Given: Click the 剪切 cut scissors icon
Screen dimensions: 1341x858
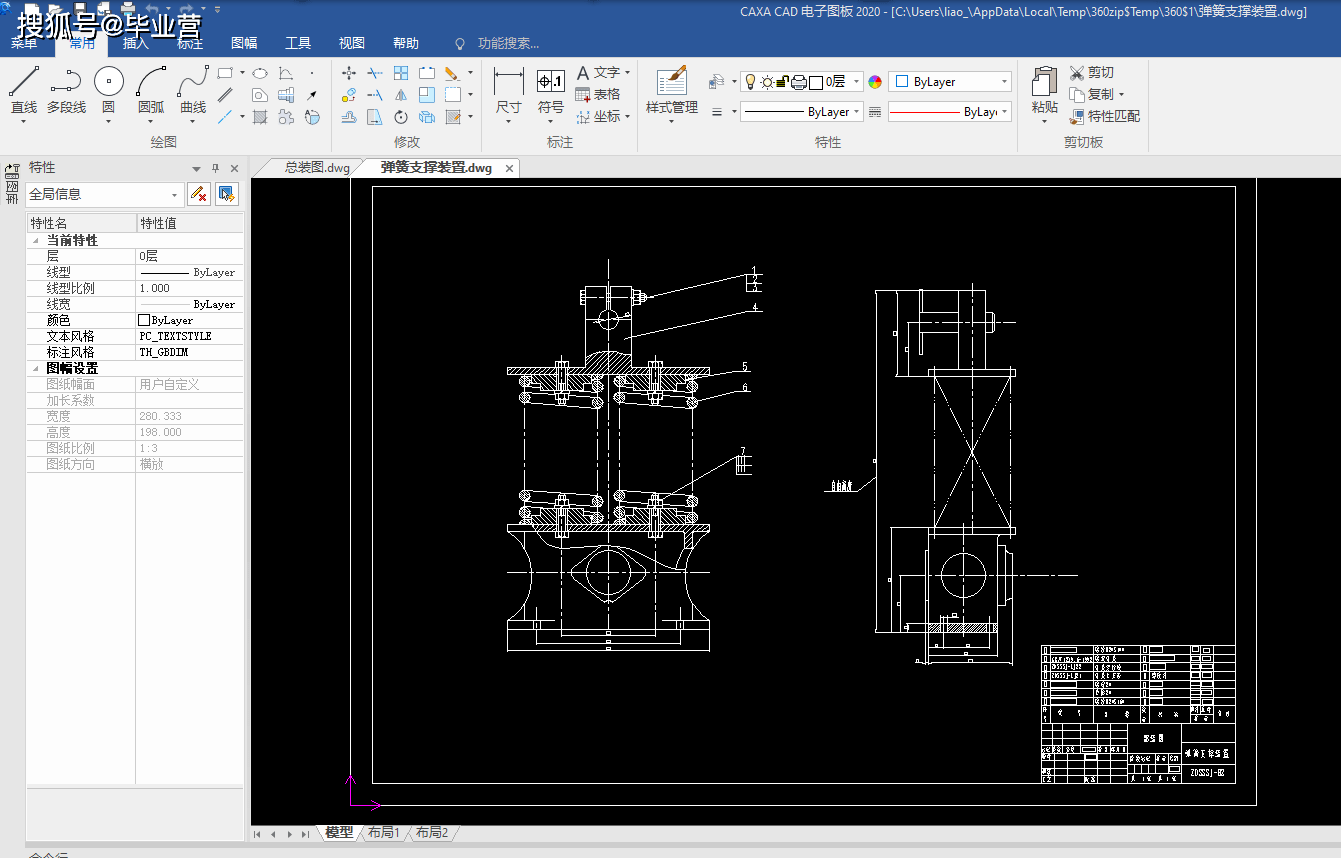Looking at the screenshot, I should 1077,73.
